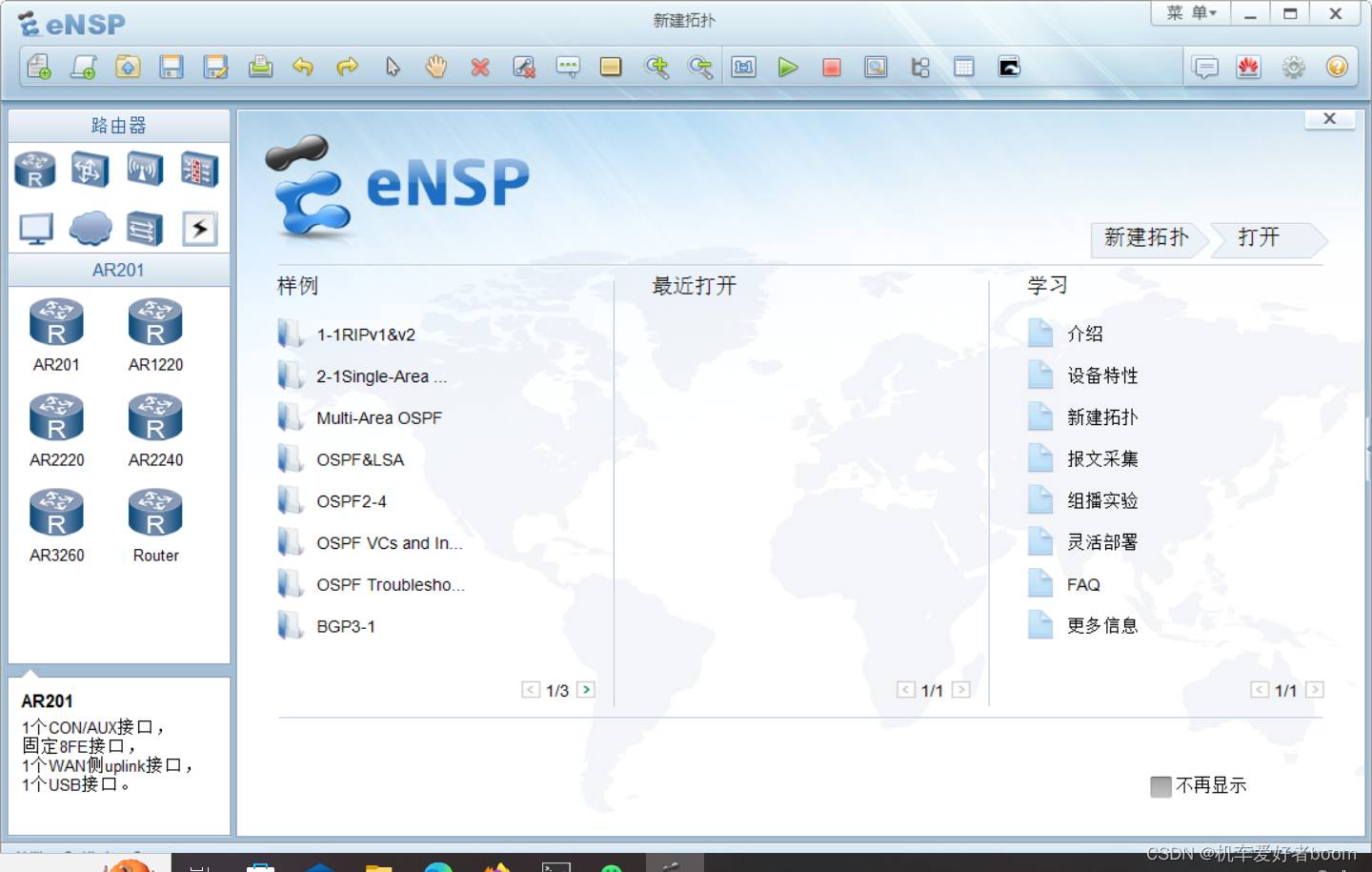
Task: Click the red delete X icon
Action: point(480,67)
